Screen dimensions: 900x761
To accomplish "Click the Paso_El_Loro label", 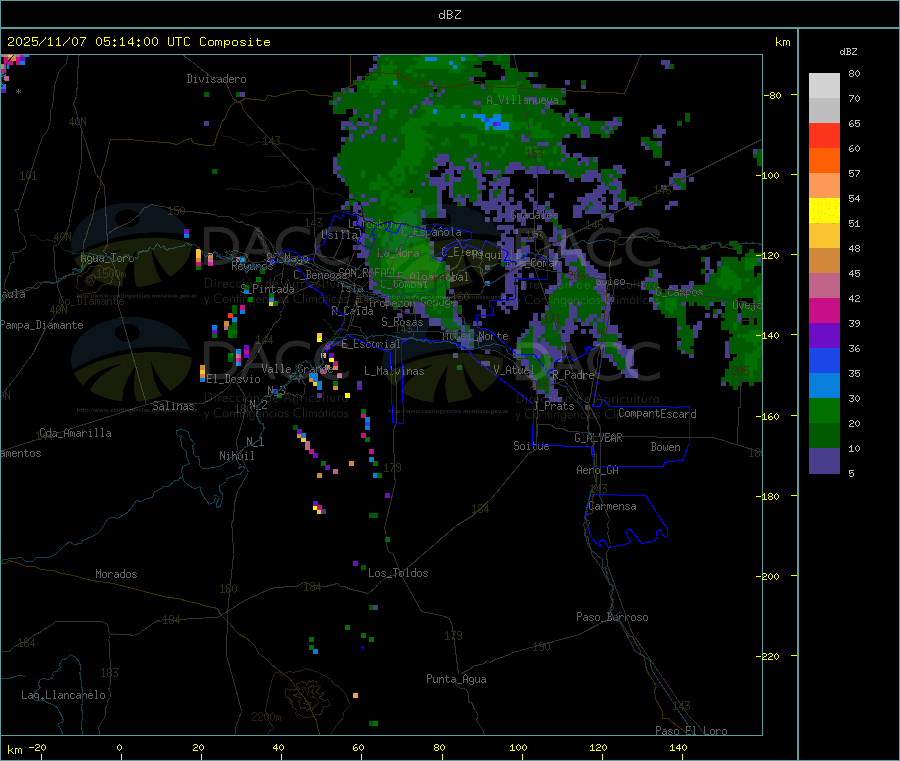I will point(691,731).
